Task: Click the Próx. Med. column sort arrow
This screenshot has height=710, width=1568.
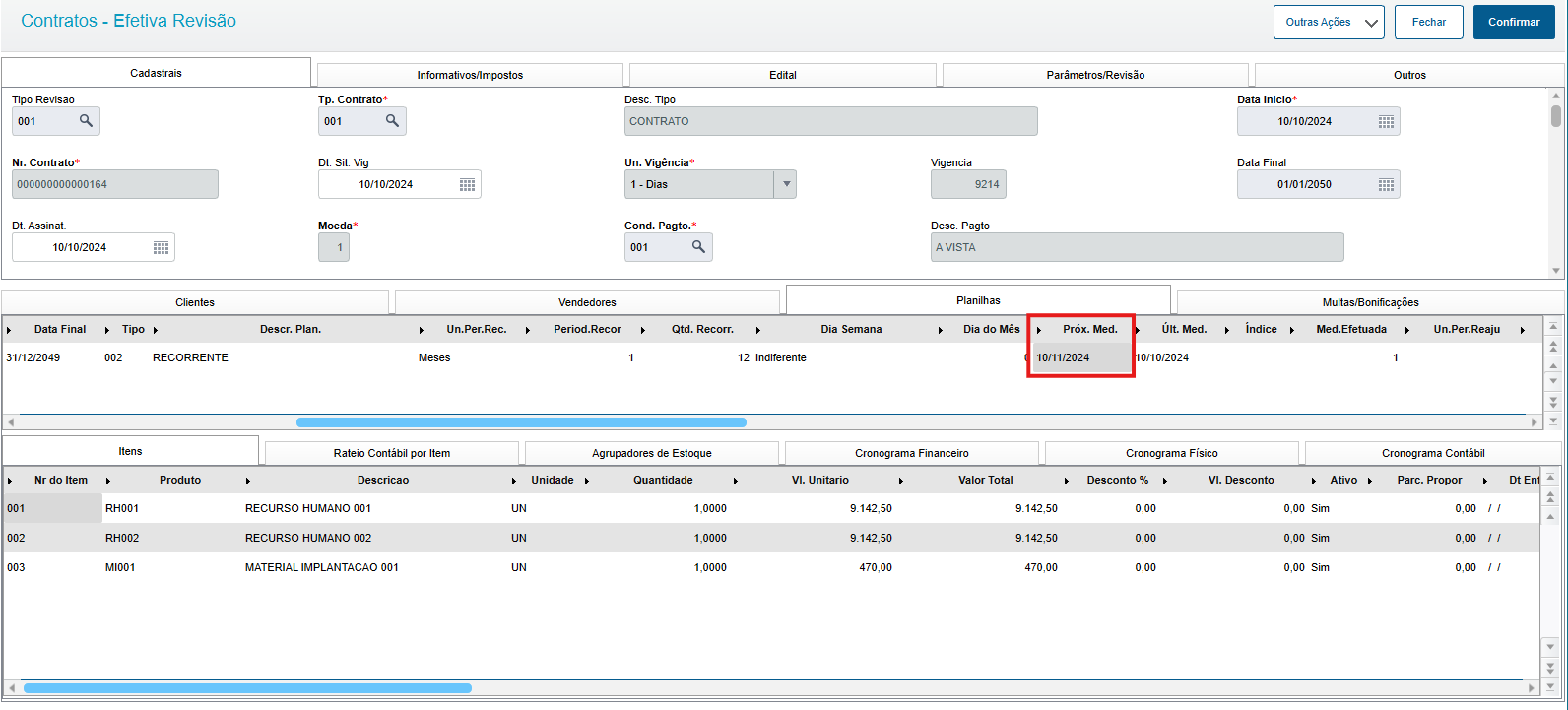Action: click(x=1039, y=330)
